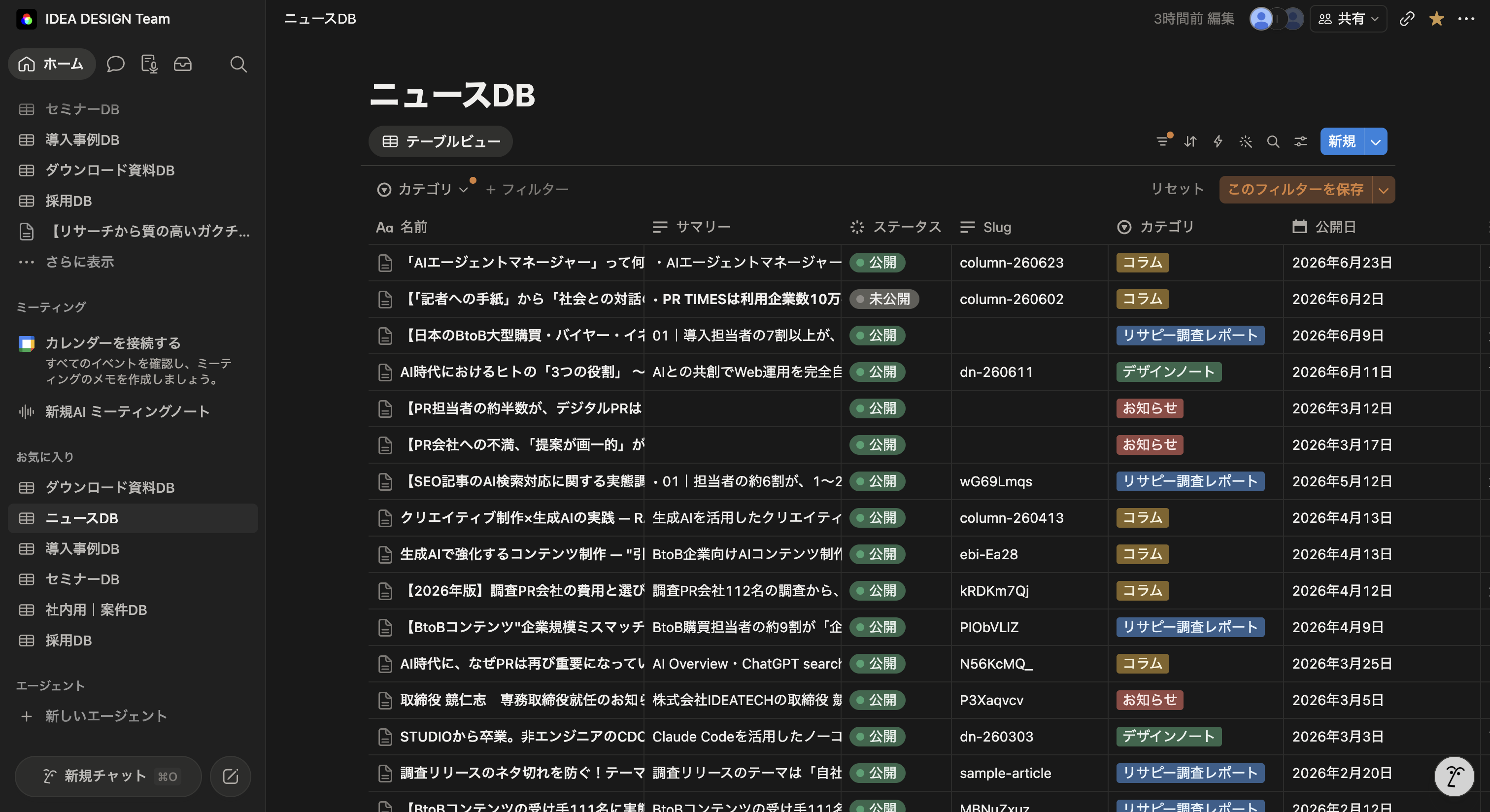Open the row AI時代に、なぜPRは再び重要になって

(522, 663)
